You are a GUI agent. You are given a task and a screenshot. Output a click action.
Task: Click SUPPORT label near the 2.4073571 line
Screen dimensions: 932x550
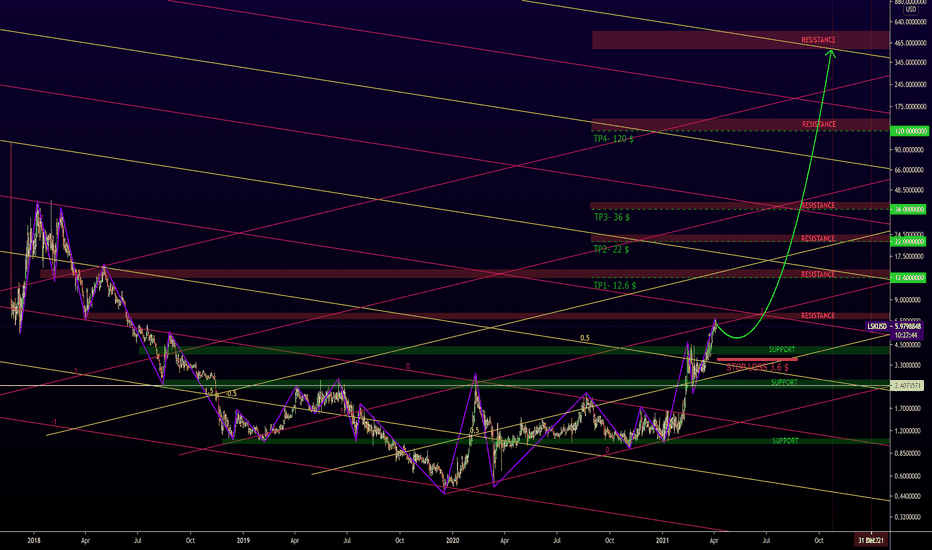[785, 382]
